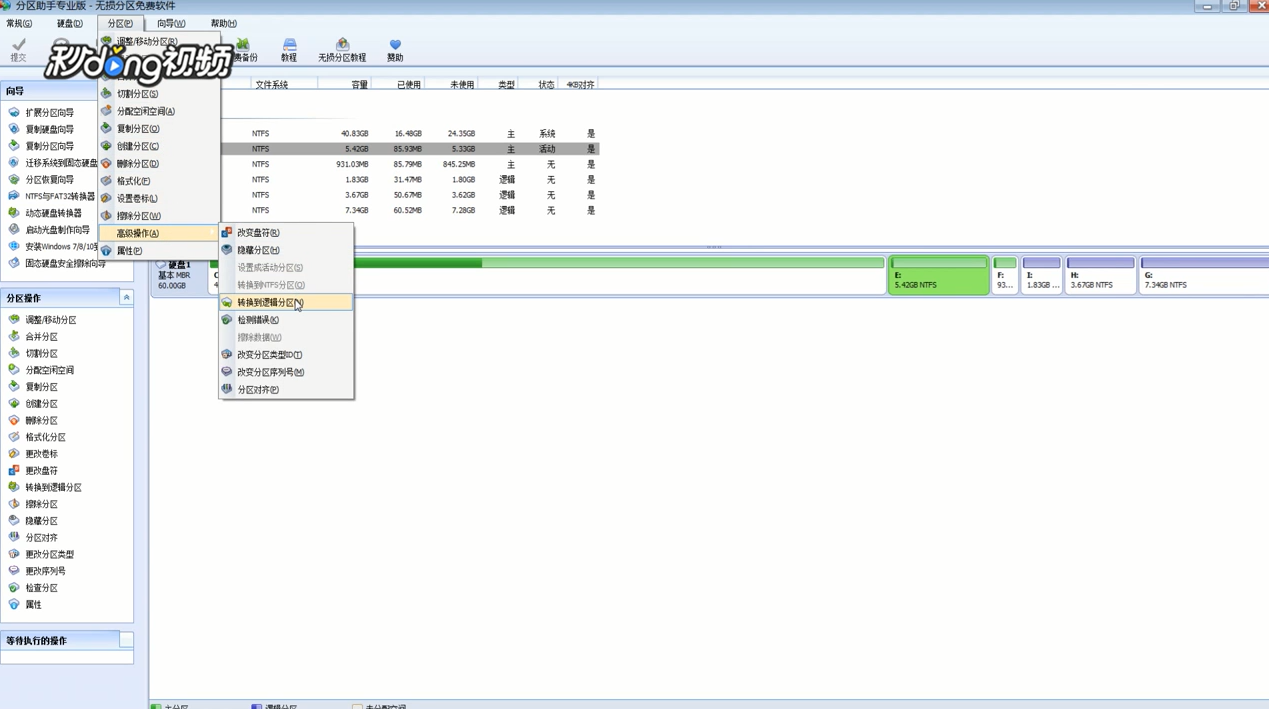1269x709 pixels.
Task: Click 更改序列号 in the sidebar
Action: [45, 571]
